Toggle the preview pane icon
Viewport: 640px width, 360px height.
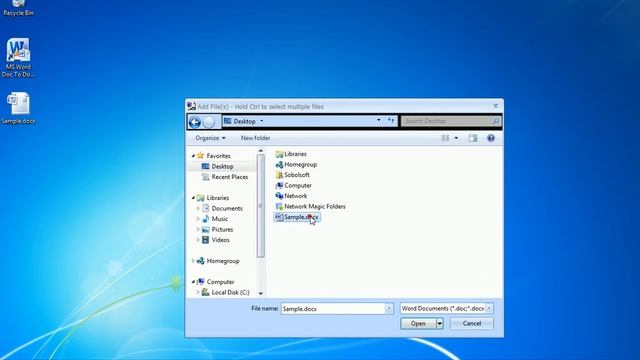473,138
